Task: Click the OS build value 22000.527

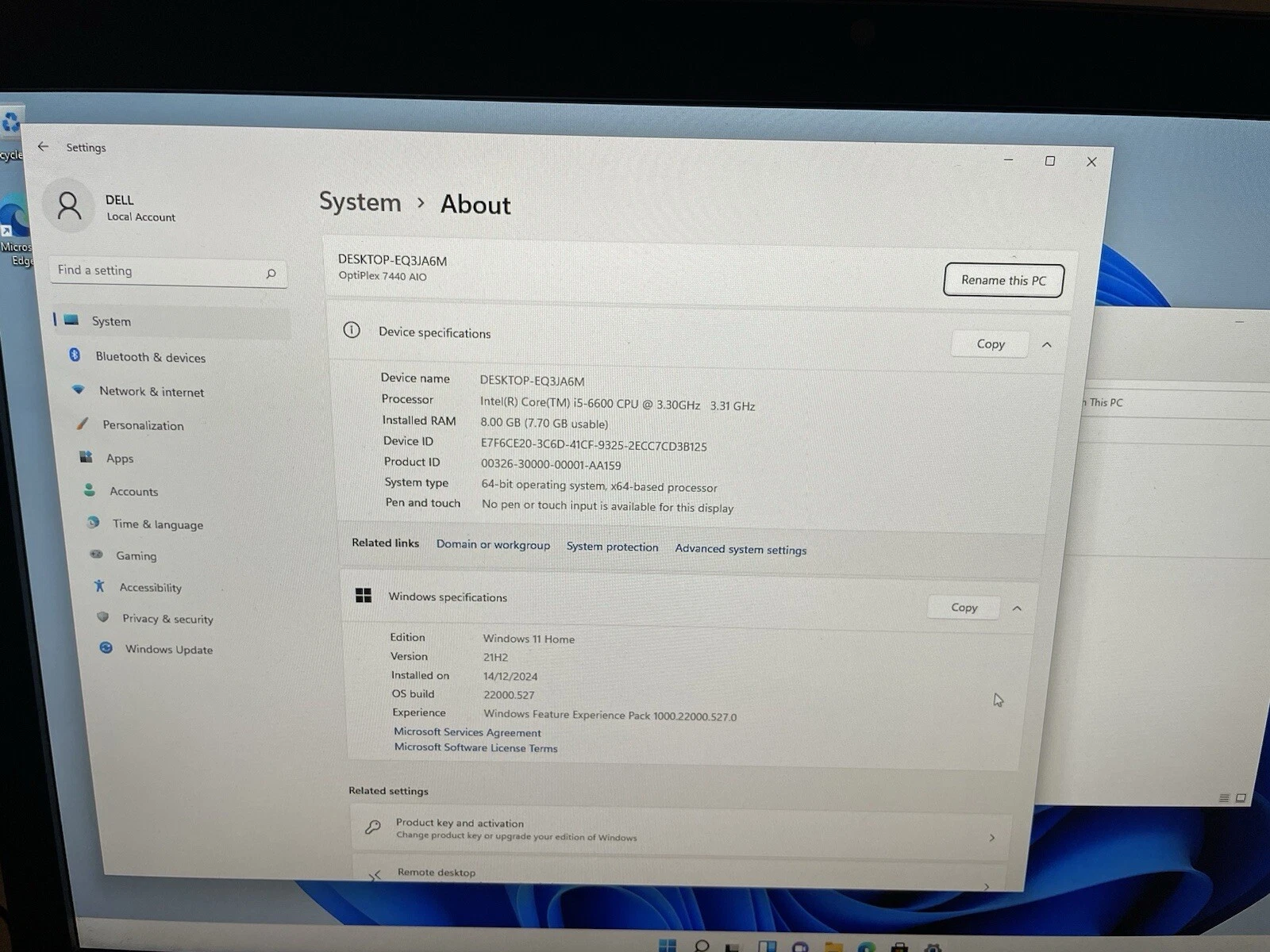Action: coord(509,695)
